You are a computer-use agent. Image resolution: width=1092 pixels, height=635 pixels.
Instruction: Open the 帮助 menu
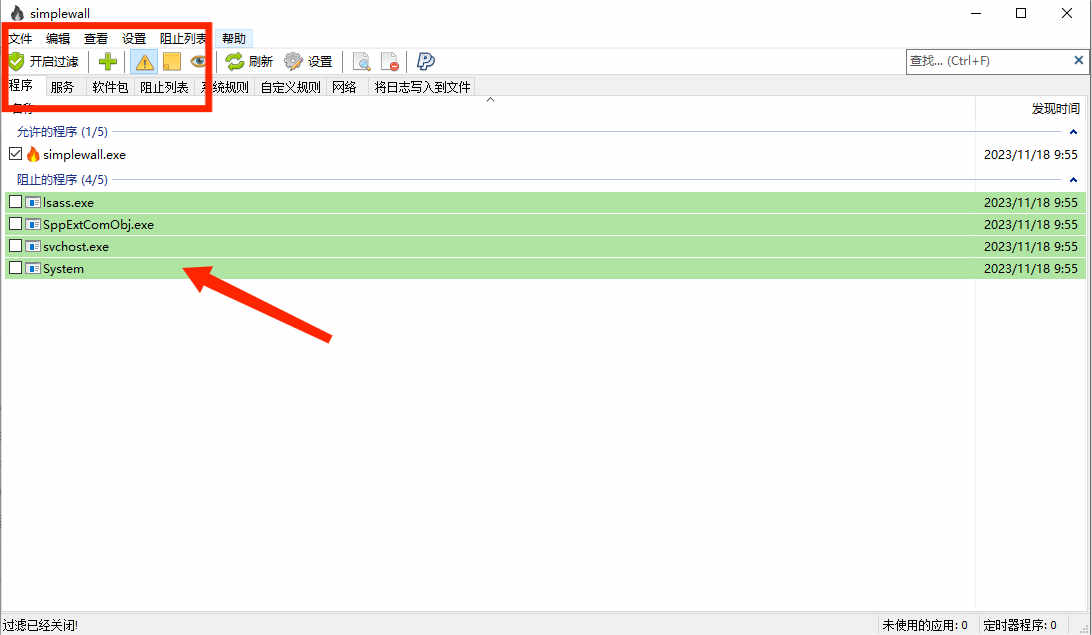[x=234, y=38]
